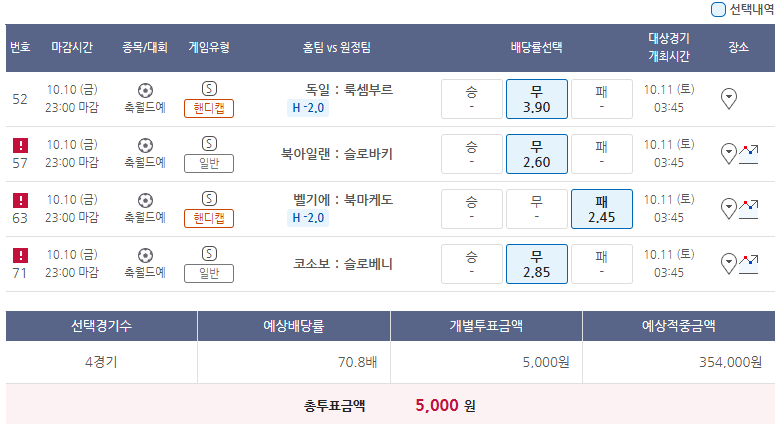779x424 pixels.
Task: Click the soccer ball icon in row 63
Action: point(145,200)
